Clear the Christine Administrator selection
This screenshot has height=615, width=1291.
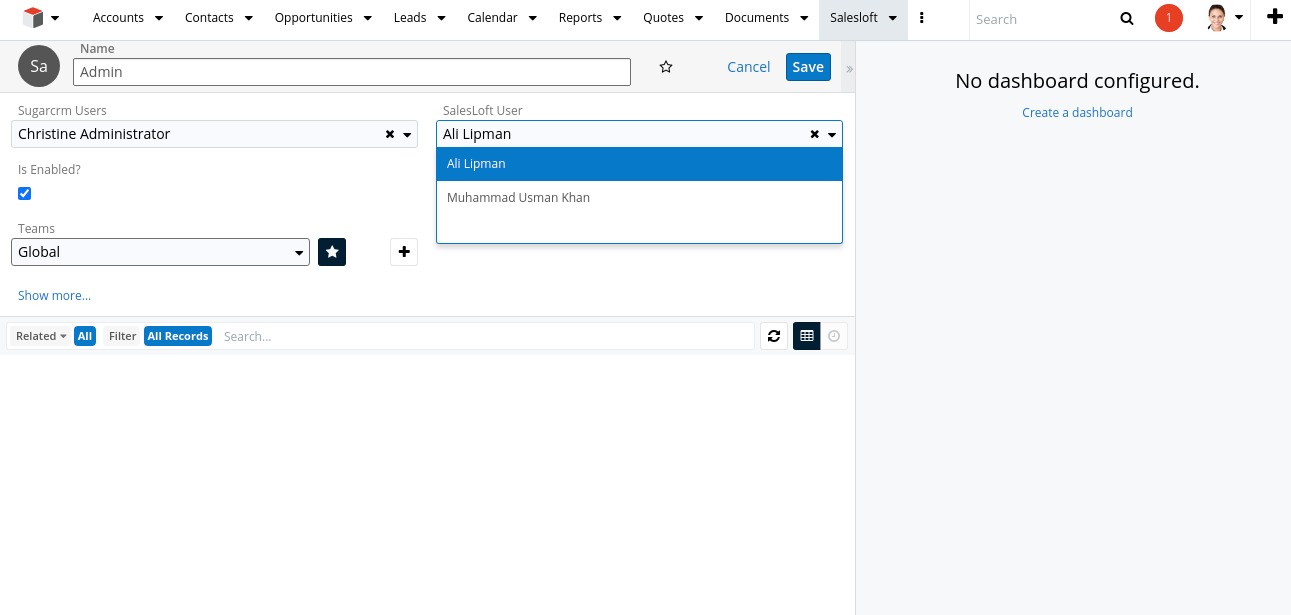click(x=390, y=135)
